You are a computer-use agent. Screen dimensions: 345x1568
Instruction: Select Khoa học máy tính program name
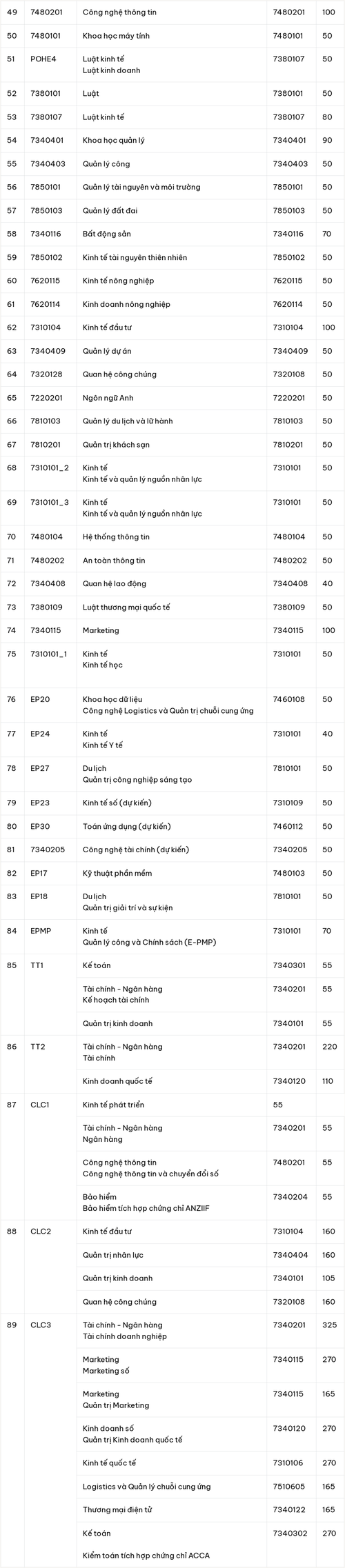116,36
